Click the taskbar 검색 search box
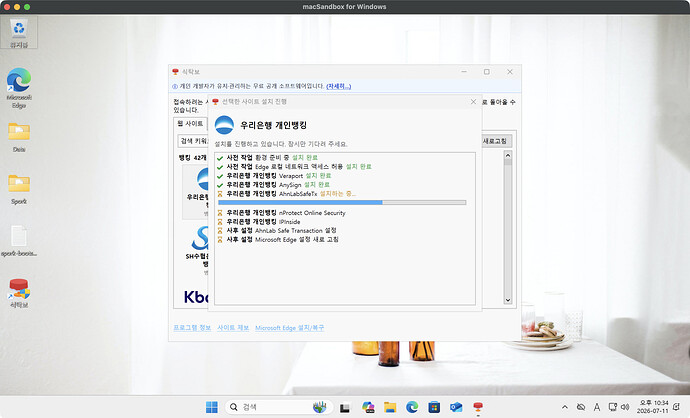 [x=277, y=407]
